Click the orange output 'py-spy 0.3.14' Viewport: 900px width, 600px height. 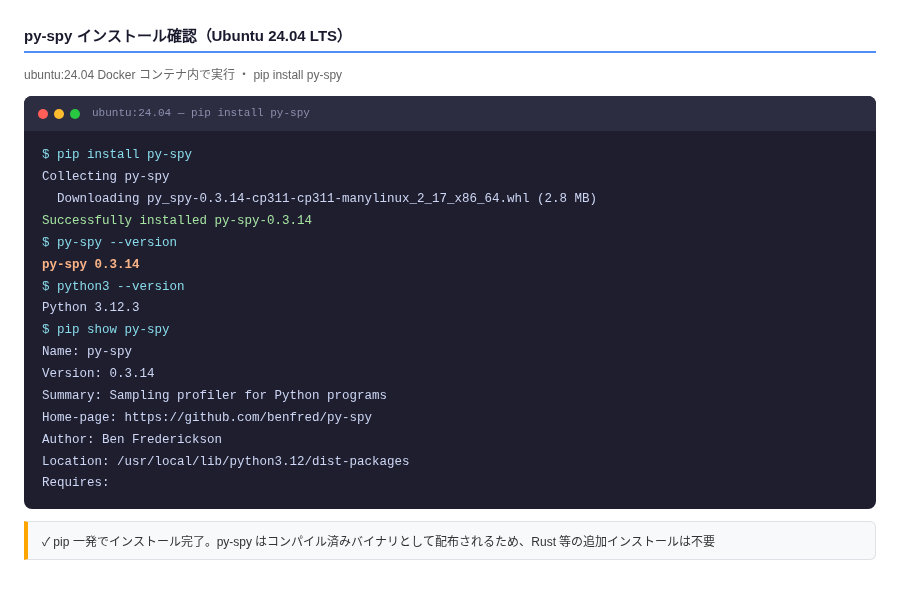coord(91,264)
